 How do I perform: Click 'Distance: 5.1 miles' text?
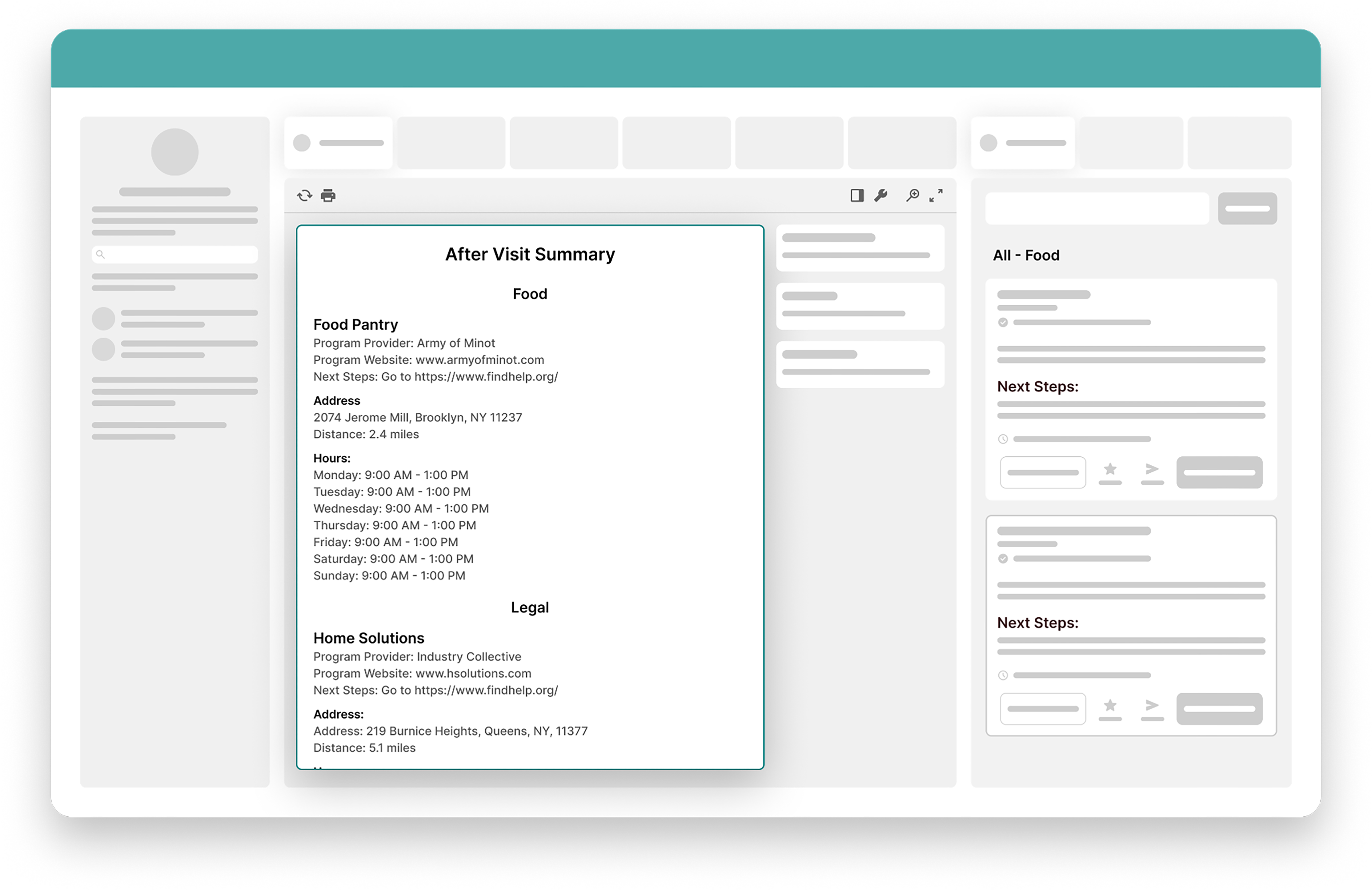pyautogui.click(x=364, y=748)
